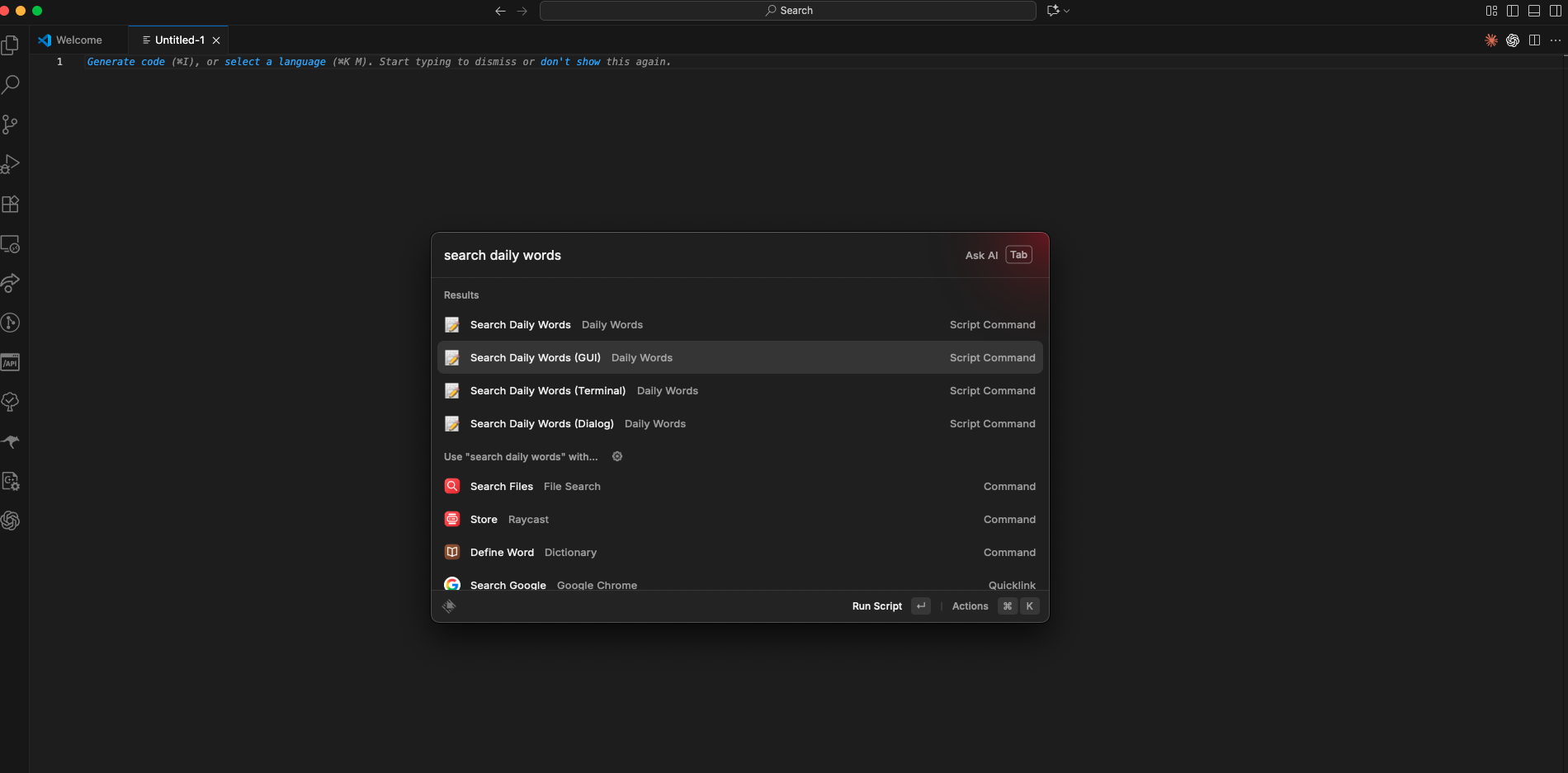Open the ChatGPT view in activity bar
The height and width of the screenshot is (773, 1568).
pyautogui.click(x=11, y=521)
